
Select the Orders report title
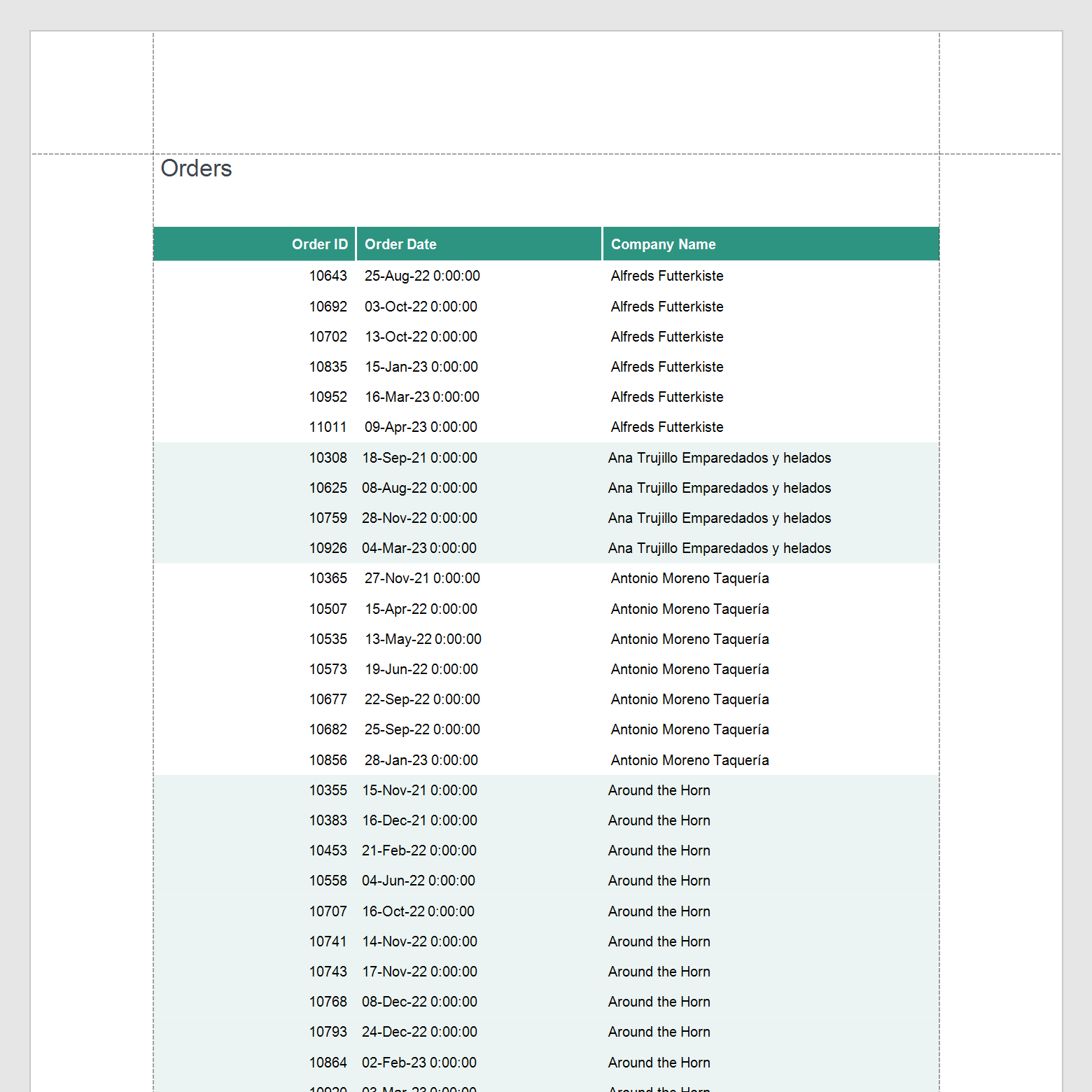tap(197, 168)
